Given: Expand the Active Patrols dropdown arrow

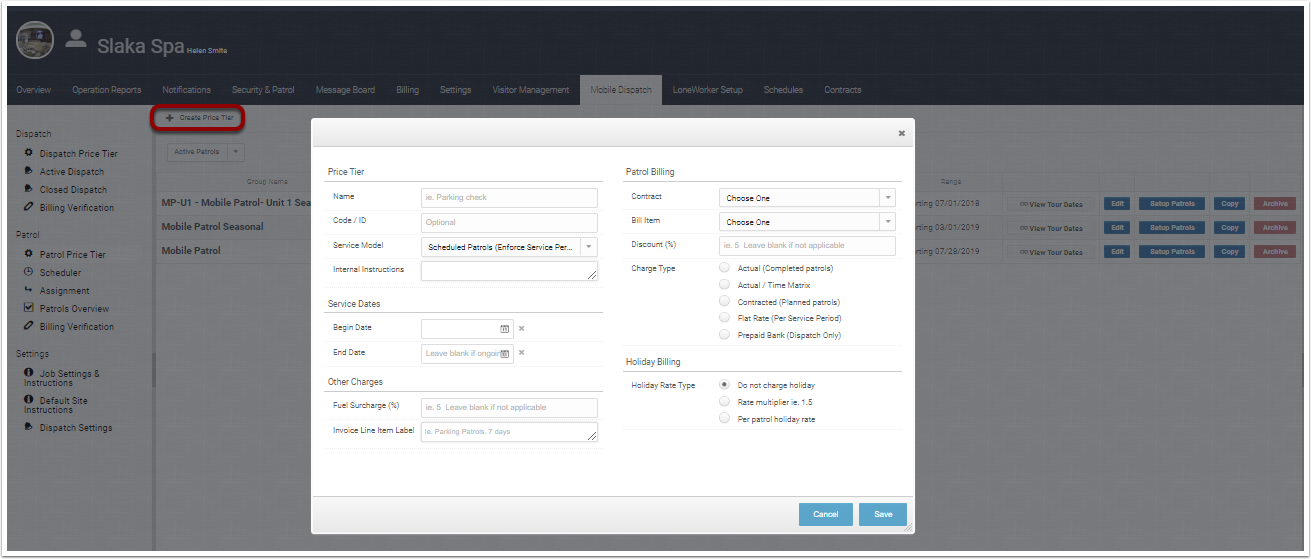Looking at the screenshot, I should [236, 152].
